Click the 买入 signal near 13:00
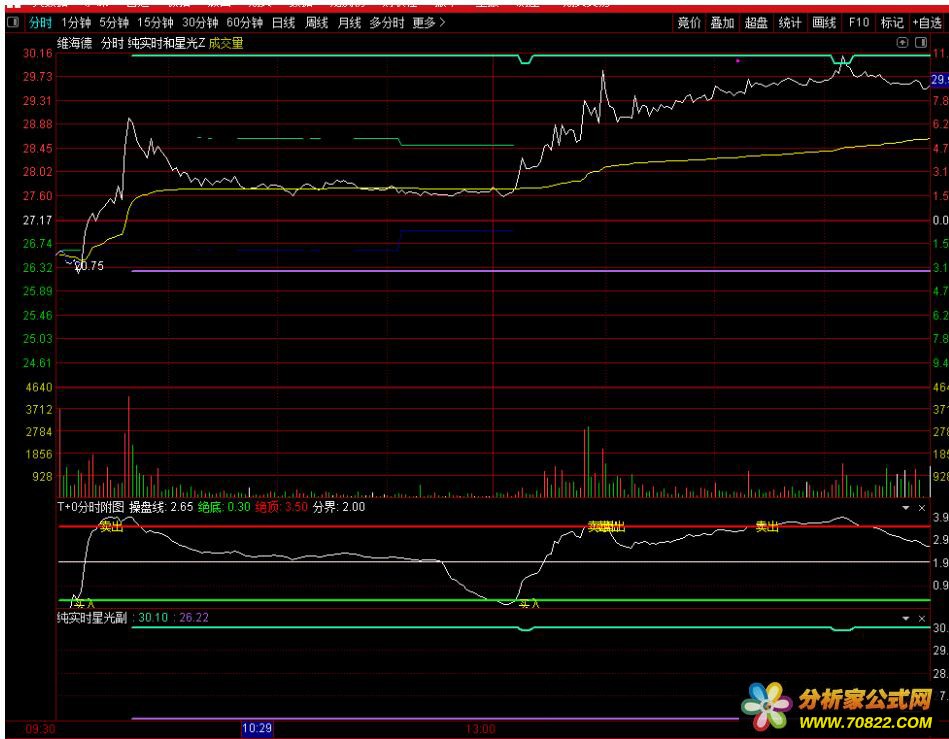949x739 pixels. 529,604
